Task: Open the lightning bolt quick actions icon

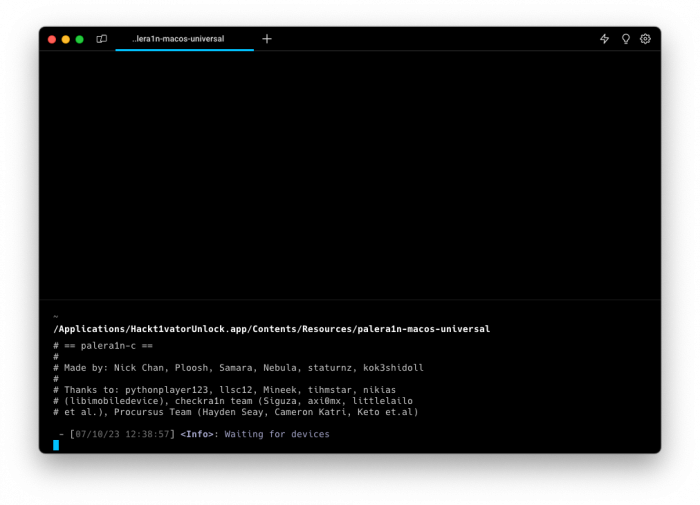Action: coord(604,39)
